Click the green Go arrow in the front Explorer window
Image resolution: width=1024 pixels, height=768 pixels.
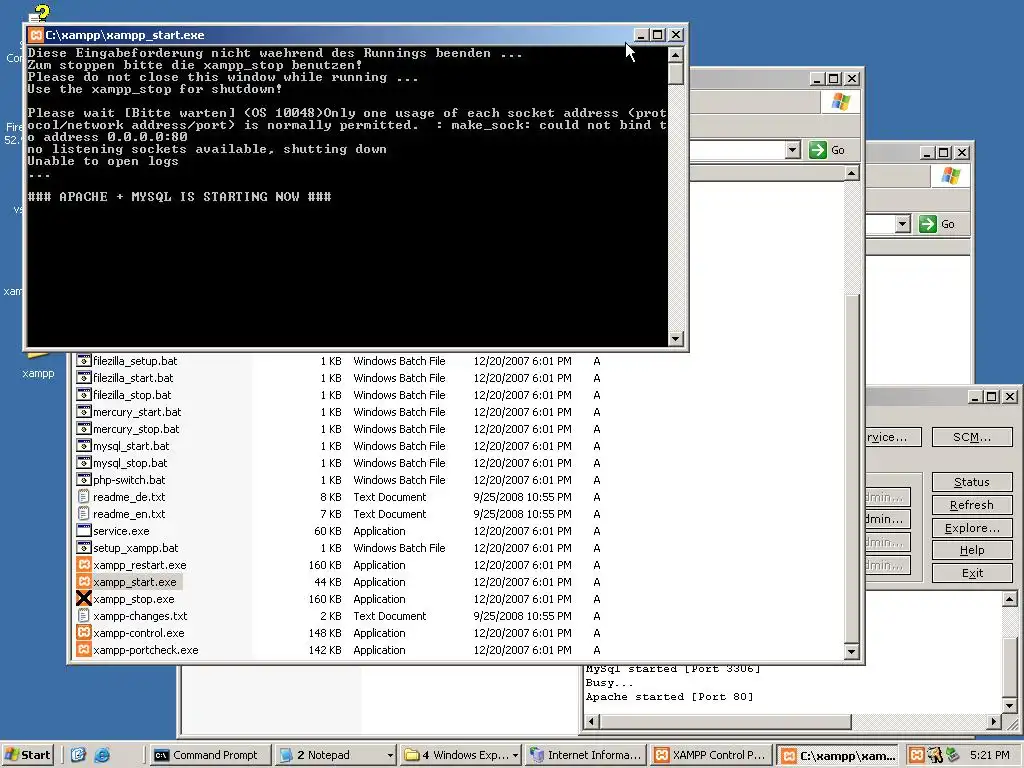[x=818, y=150]
